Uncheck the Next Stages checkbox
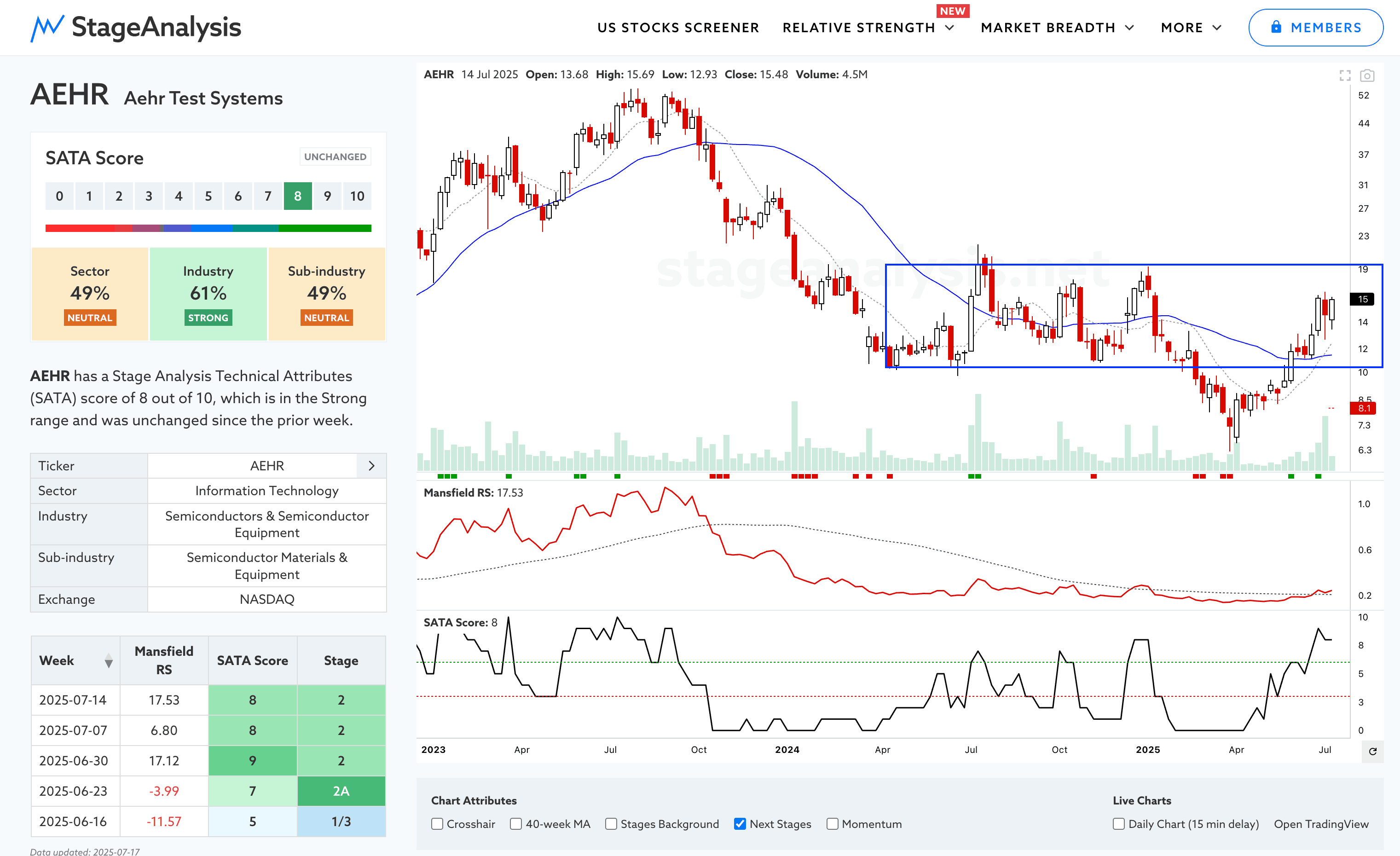1400x856 pixels. coord(740,824)
